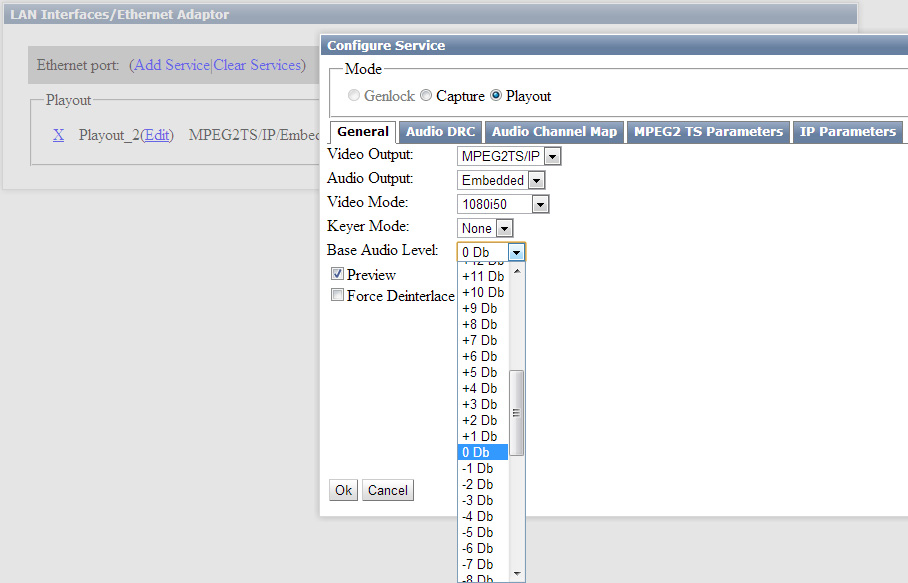Open the IP Parameters tab
The height and width of the screenshot is (583, 908).
pos(848,132)
